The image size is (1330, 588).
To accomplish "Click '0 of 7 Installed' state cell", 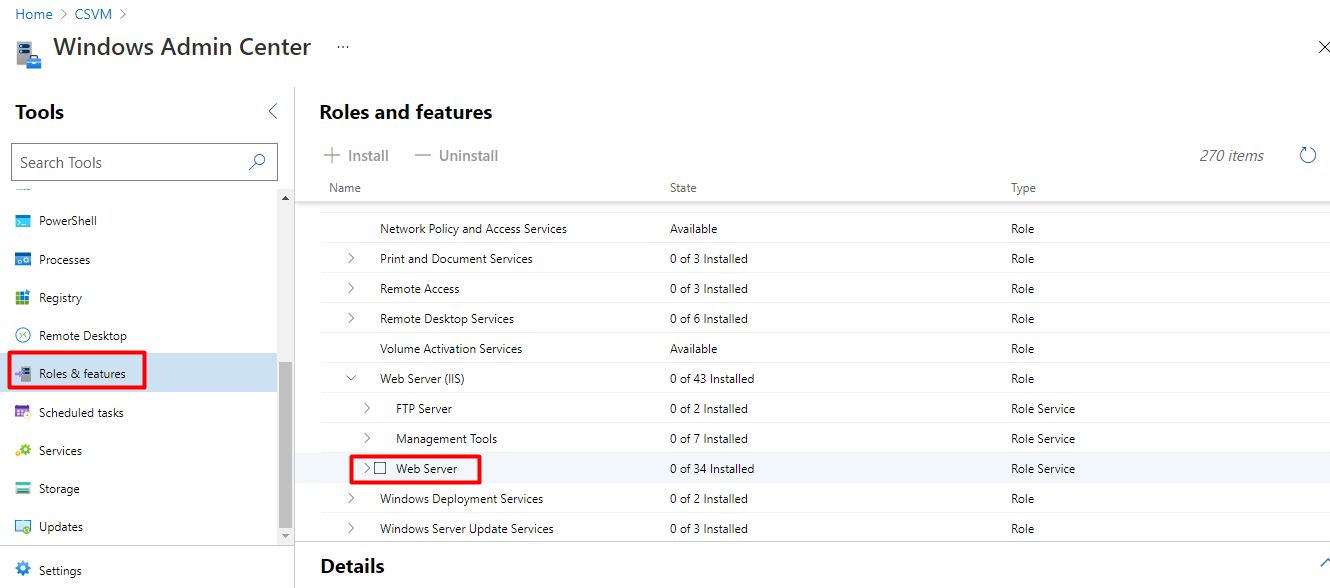I will 709,439.
